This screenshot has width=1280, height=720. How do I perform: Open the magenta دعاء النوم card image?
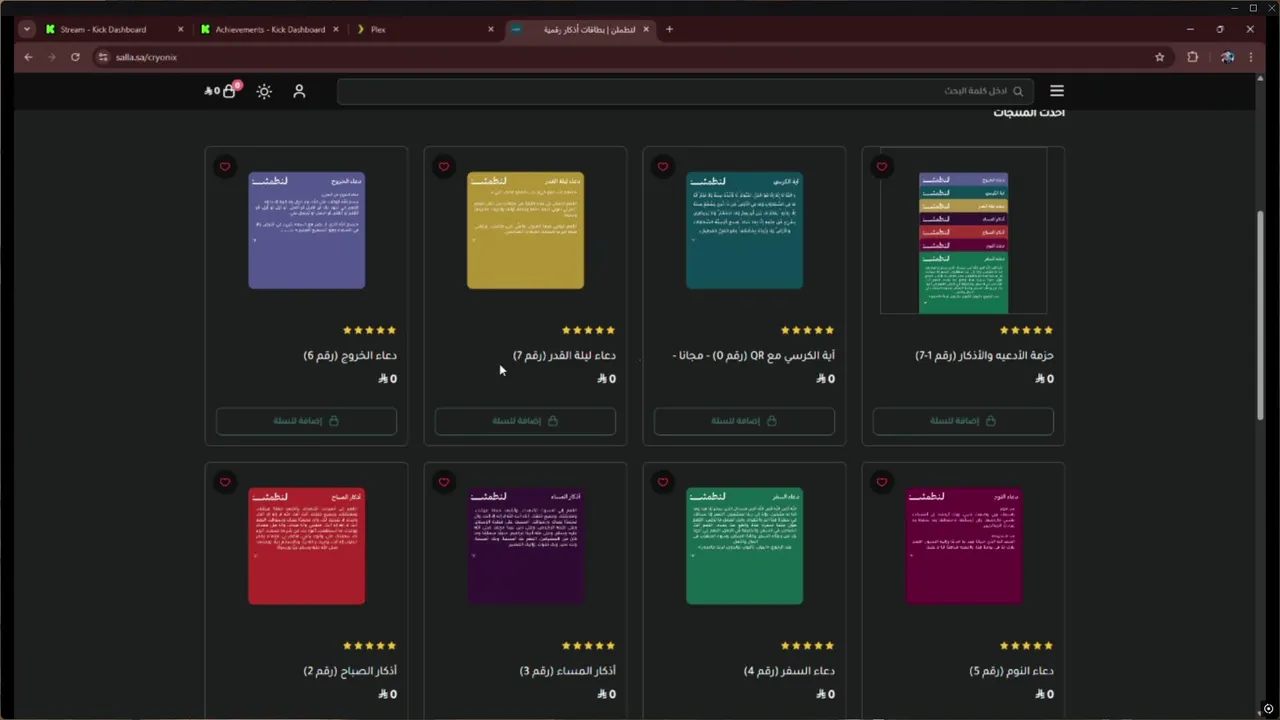963,546
